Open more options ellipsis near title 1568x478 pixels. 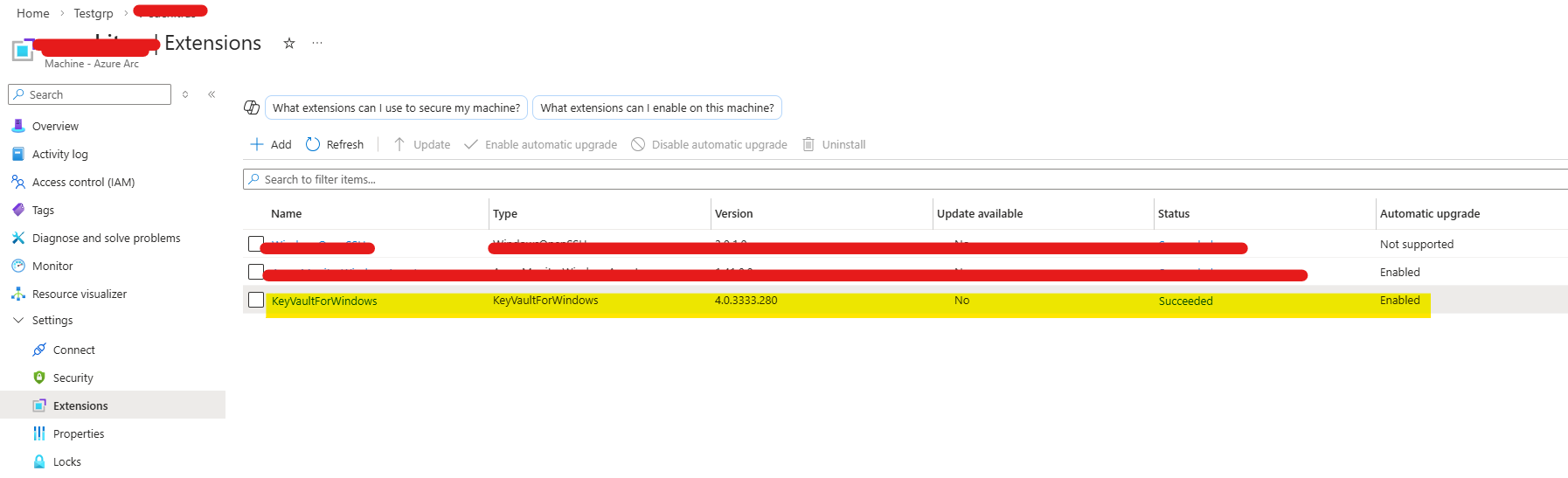317,43
